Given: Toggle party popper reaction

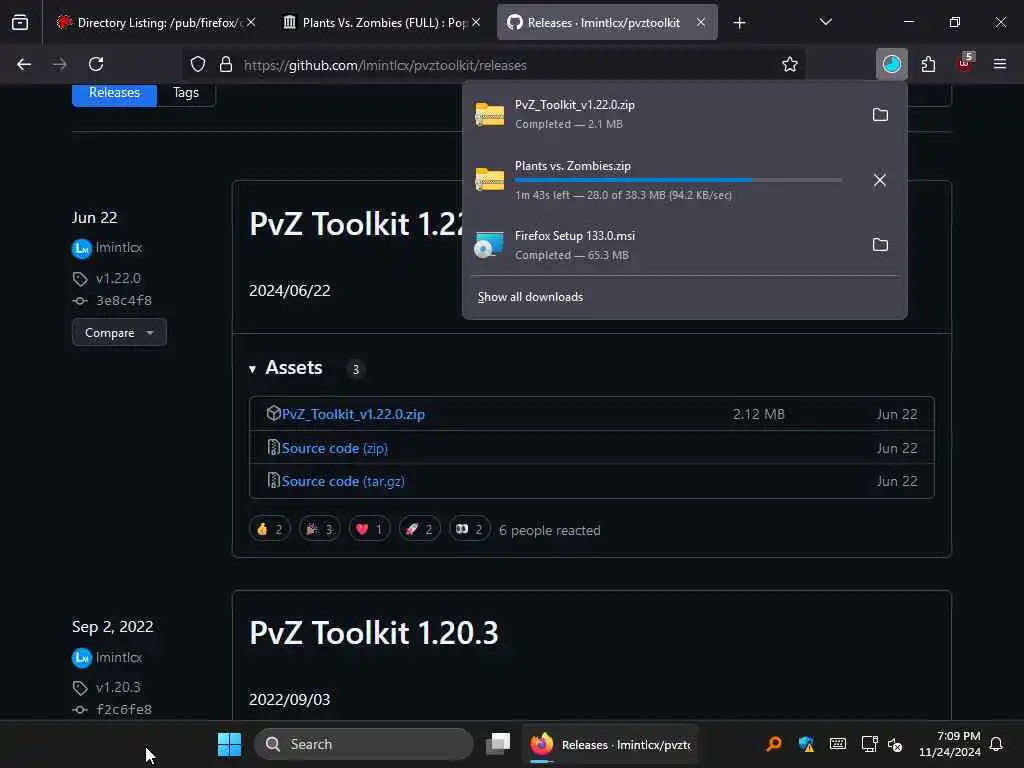Looking at the screenshot, I should 319,529.
